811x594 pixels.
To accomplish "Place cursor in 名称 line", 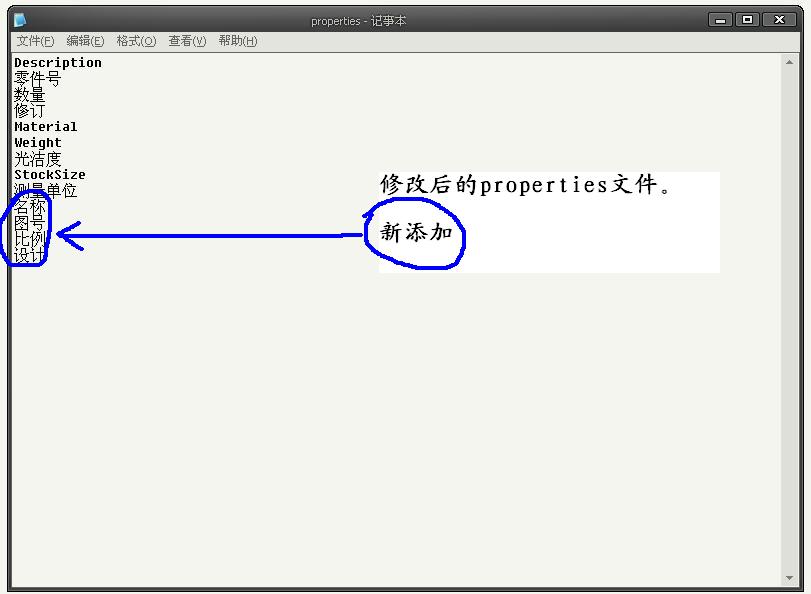I will click(29, 207).
